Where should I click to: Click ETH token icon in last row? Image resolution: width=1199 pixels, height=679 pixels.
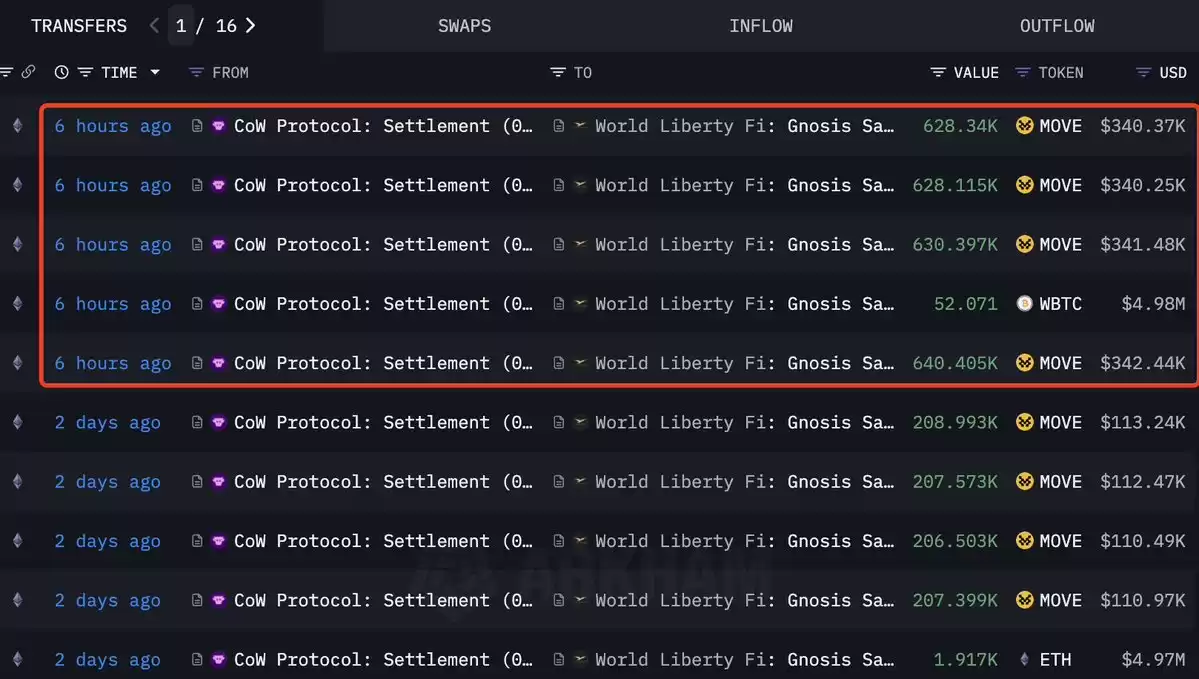click(1025, 659)
